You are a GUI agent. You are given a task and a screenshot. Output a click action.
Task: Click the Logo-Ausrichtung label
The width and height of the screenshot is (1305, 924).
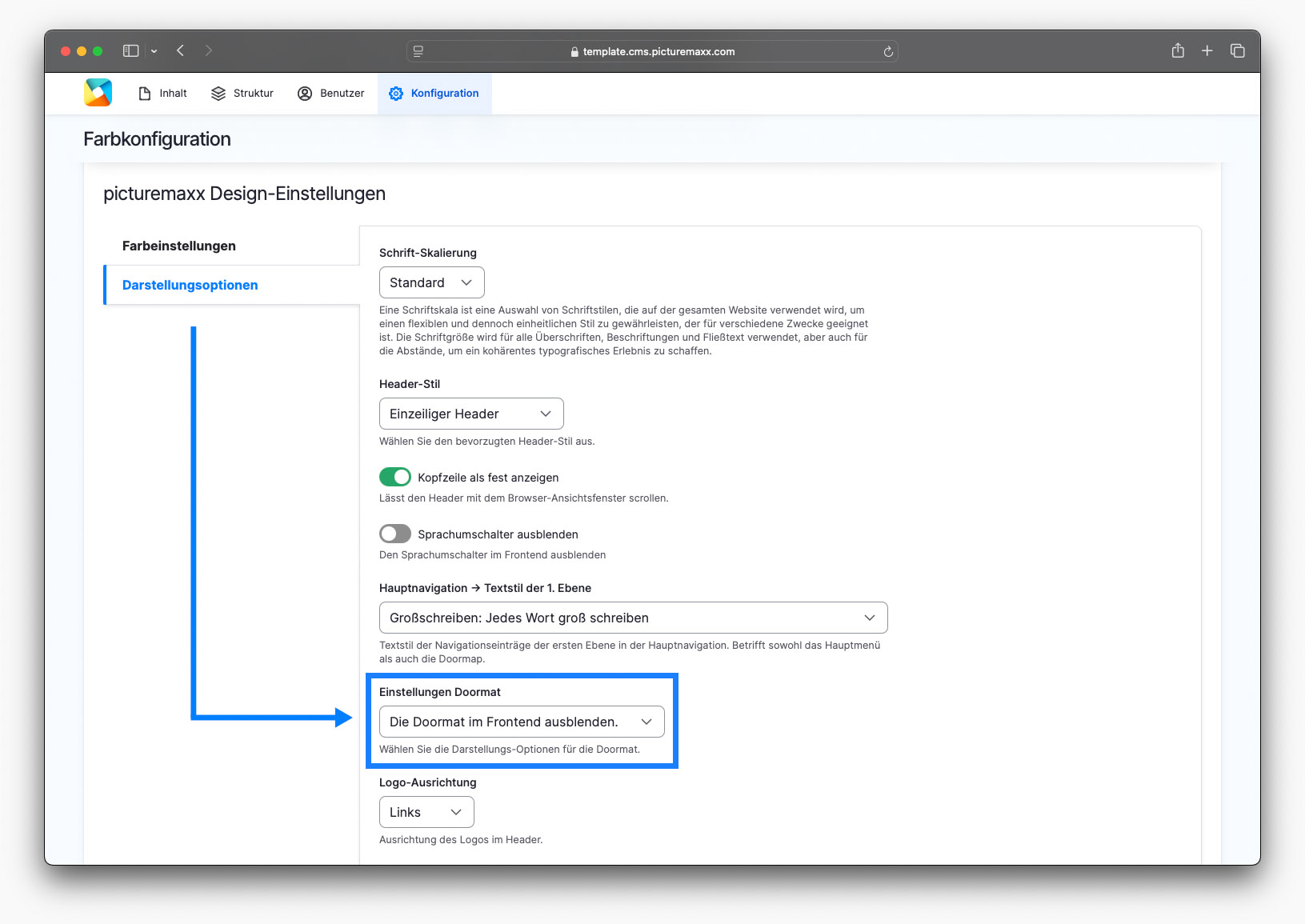[428, 782]
